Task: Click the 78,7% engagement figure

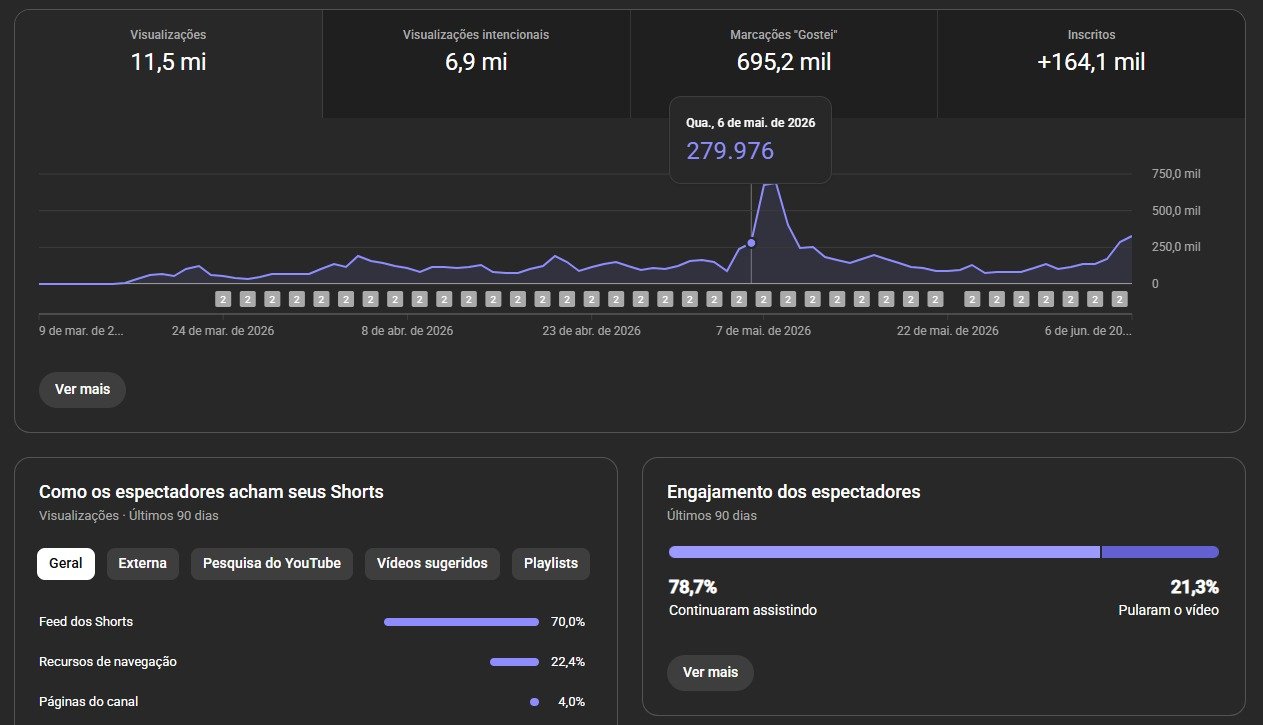Action: point(693,587)
